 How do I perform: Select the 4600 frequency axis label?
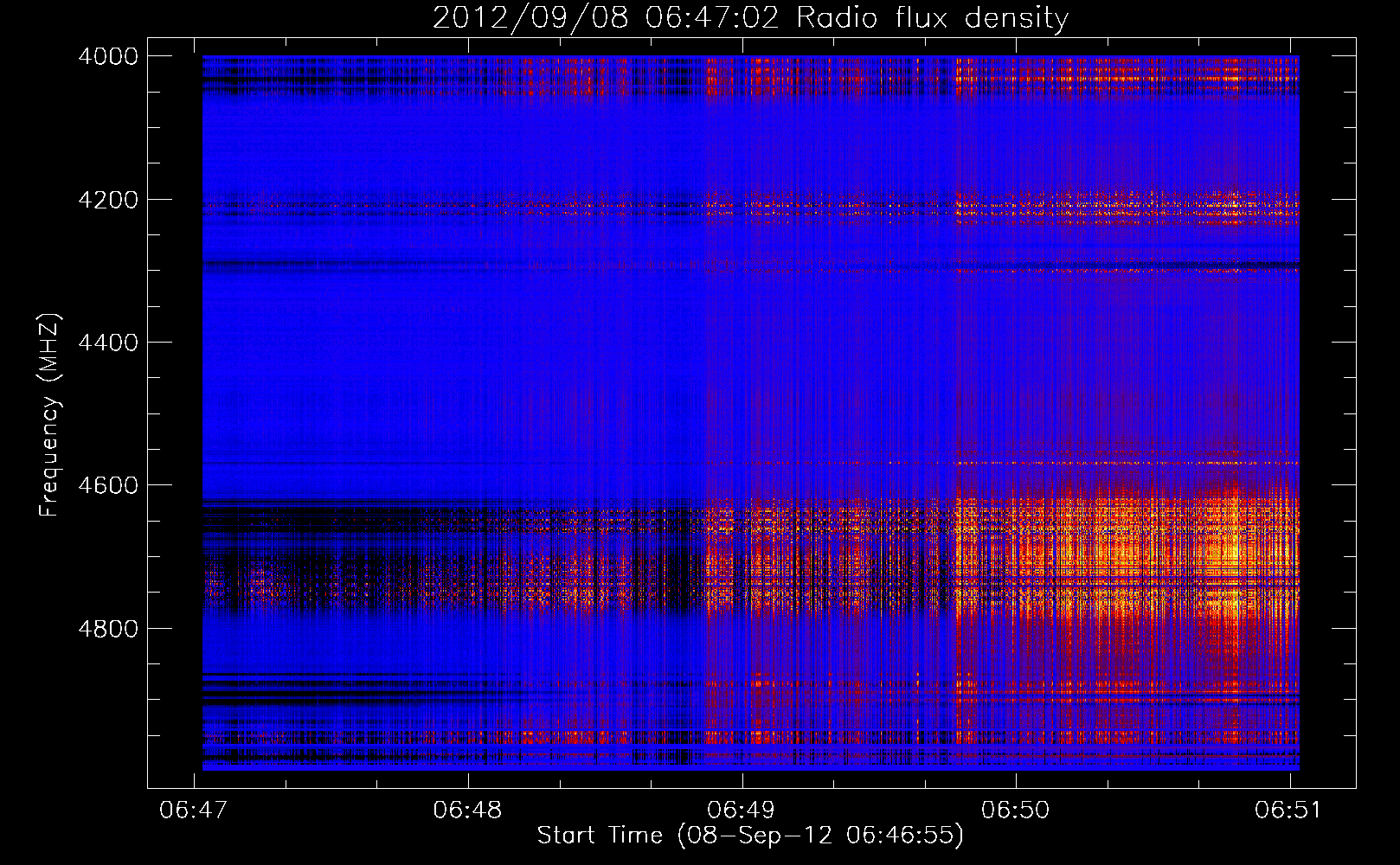click(x=108, y=485)
